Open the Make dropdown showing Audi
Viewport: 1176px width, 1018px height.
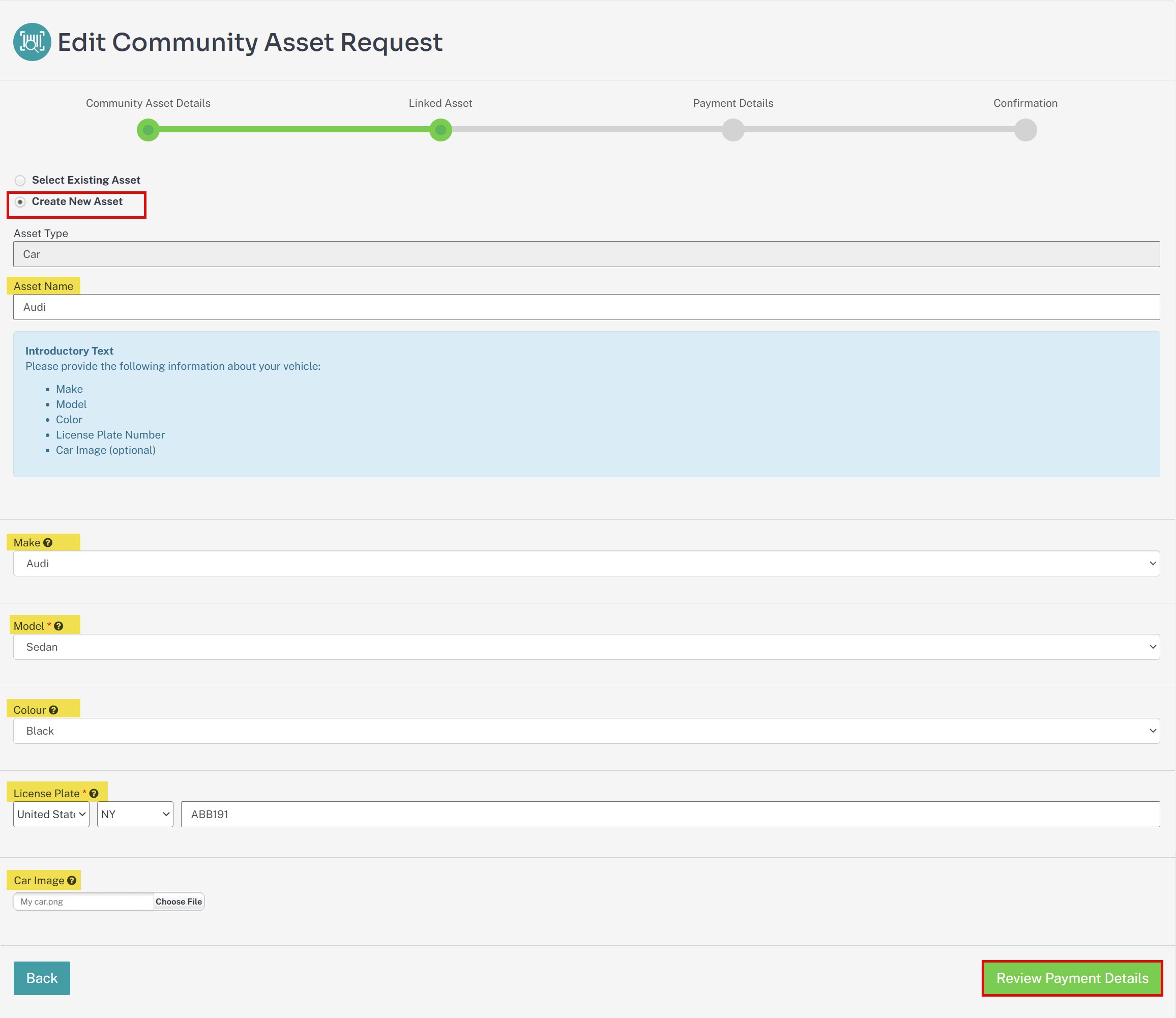[x=586, y=564]
